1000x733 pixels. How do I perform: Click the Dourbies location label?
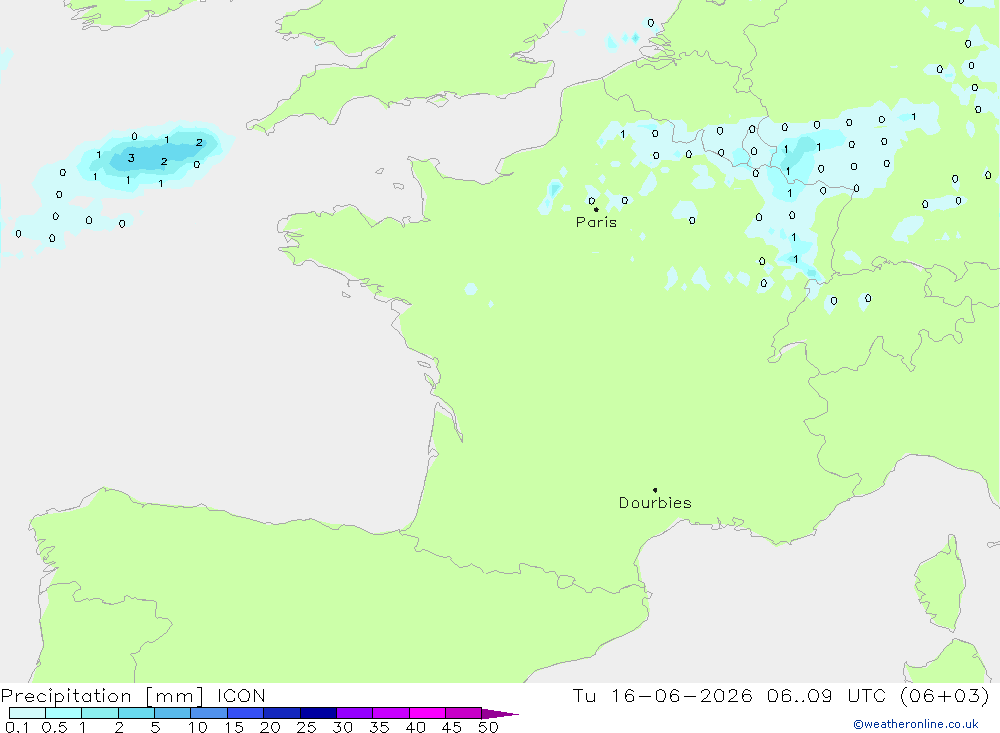coord(655,503)
